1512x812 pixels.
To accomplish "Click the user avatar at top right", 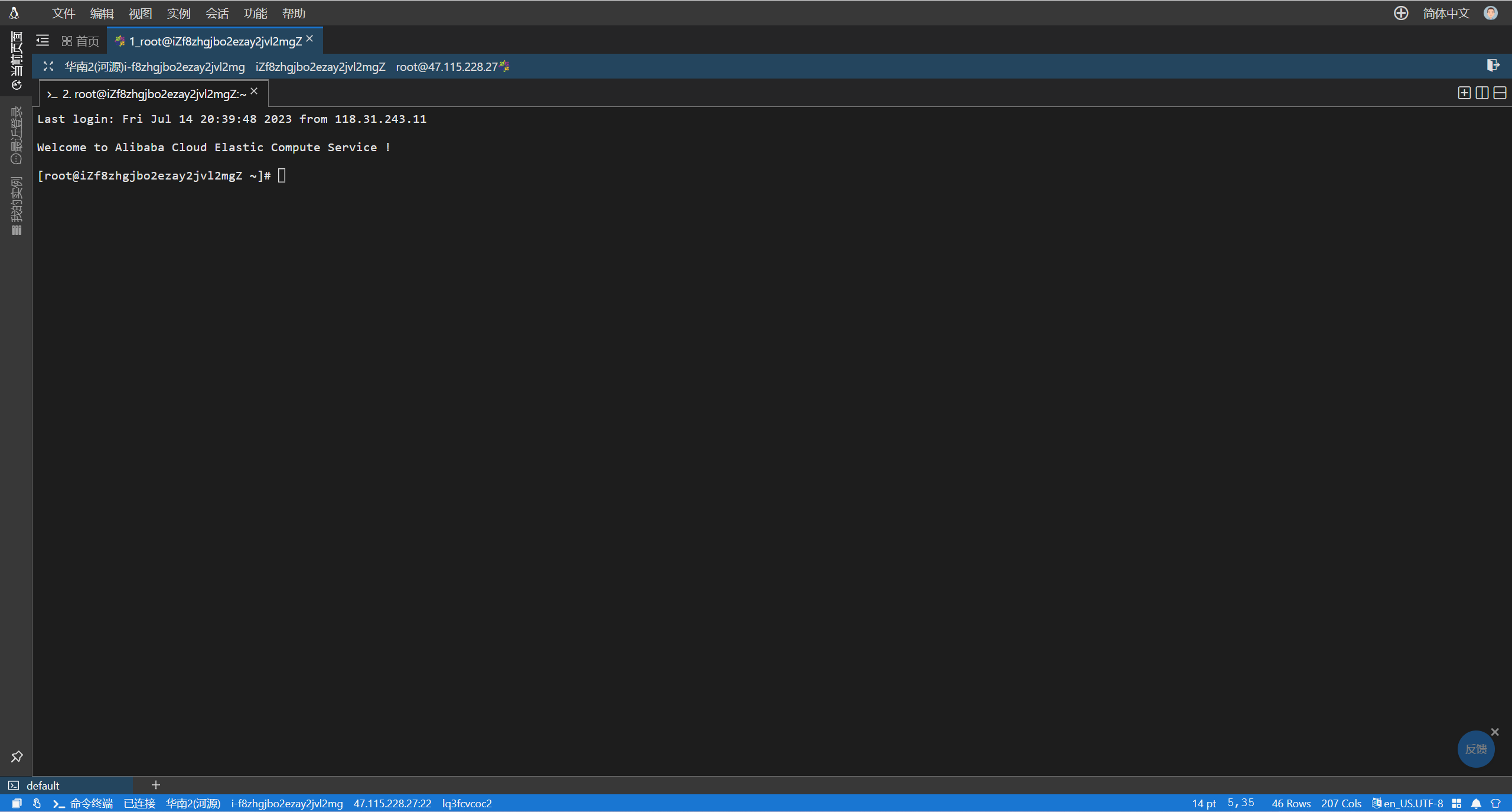I will pyautogui.click(x=1491, y=13).
